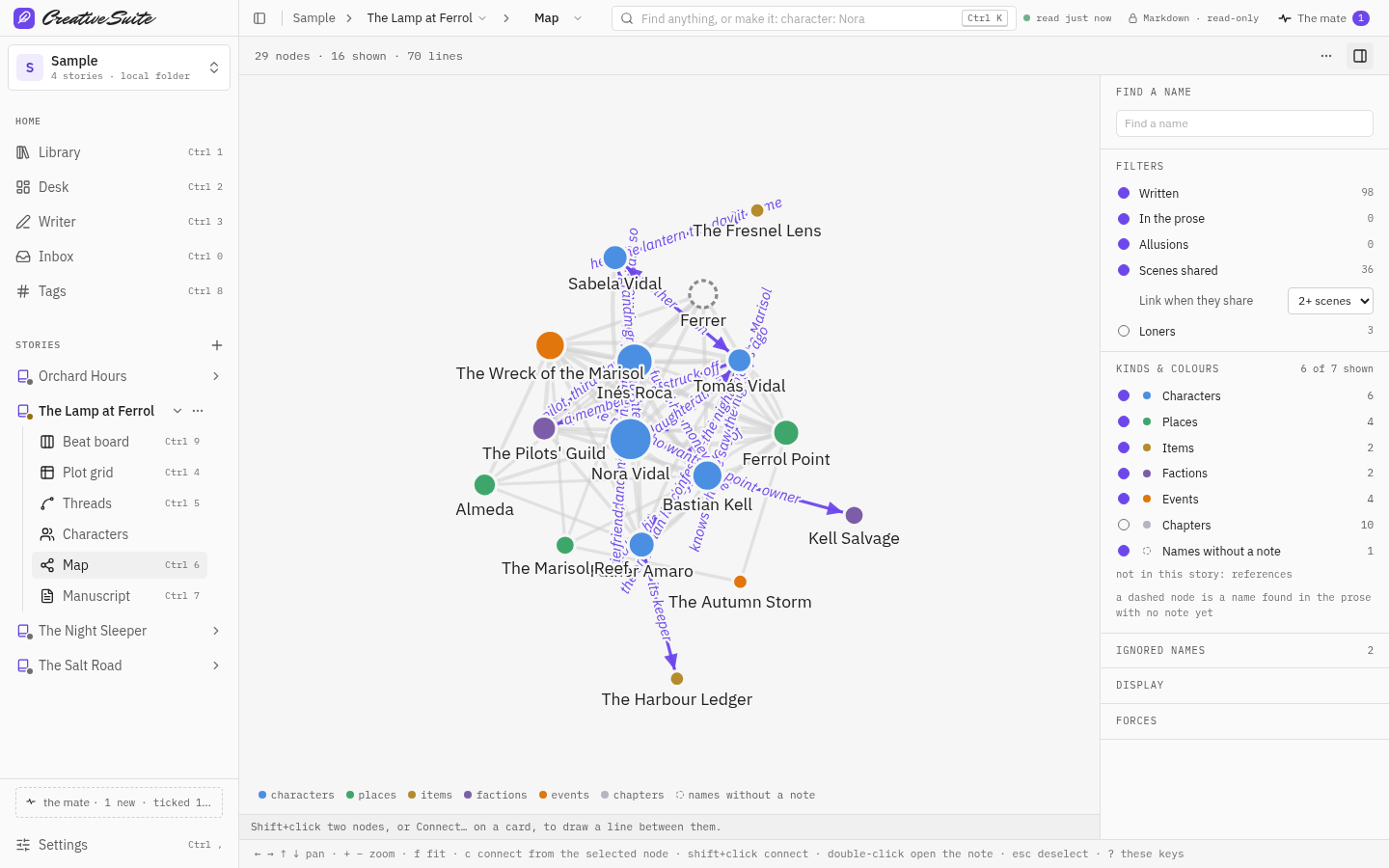
Task: Focus the Find a name field
Action: [1244, 123]
